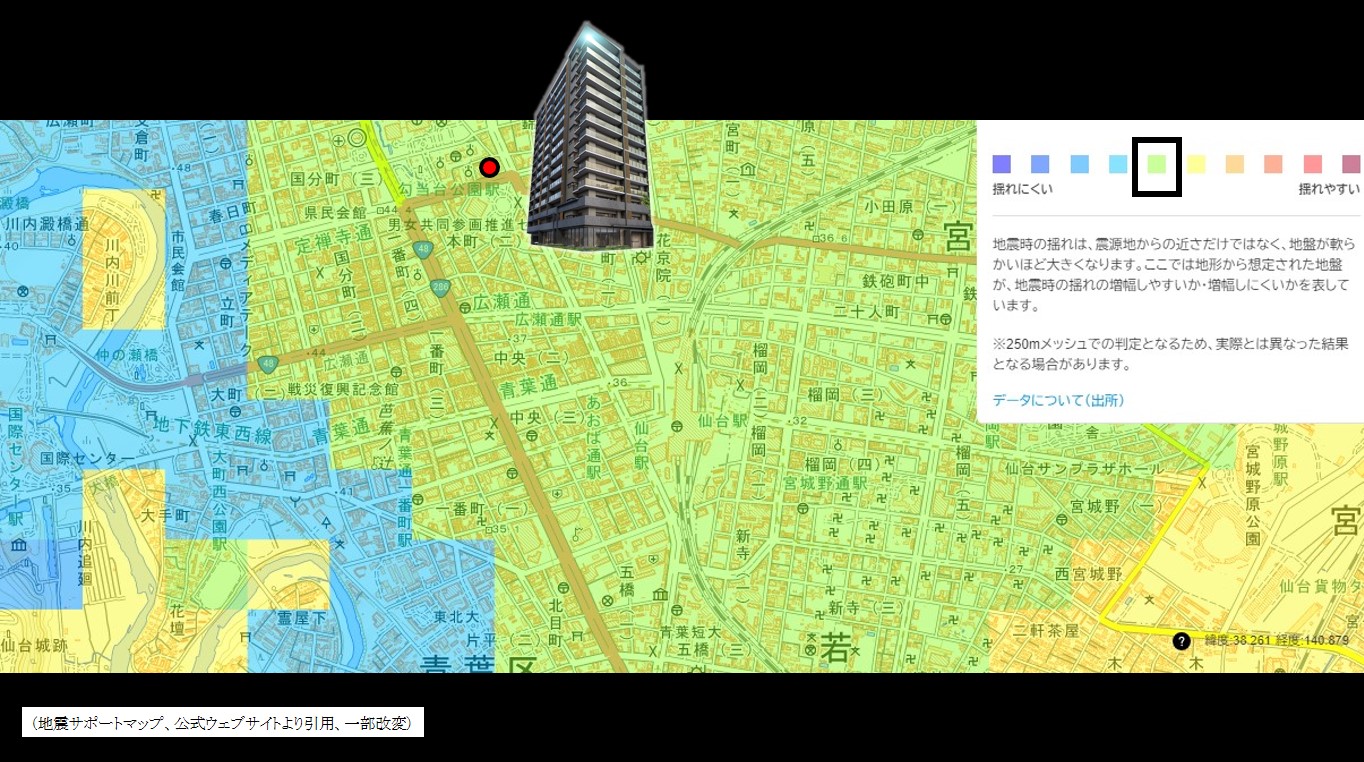Click route 48 shield near 定禅寺通
Image resolution: width=1364 pixels, height=762 pixels.
(x=425, y=250)
